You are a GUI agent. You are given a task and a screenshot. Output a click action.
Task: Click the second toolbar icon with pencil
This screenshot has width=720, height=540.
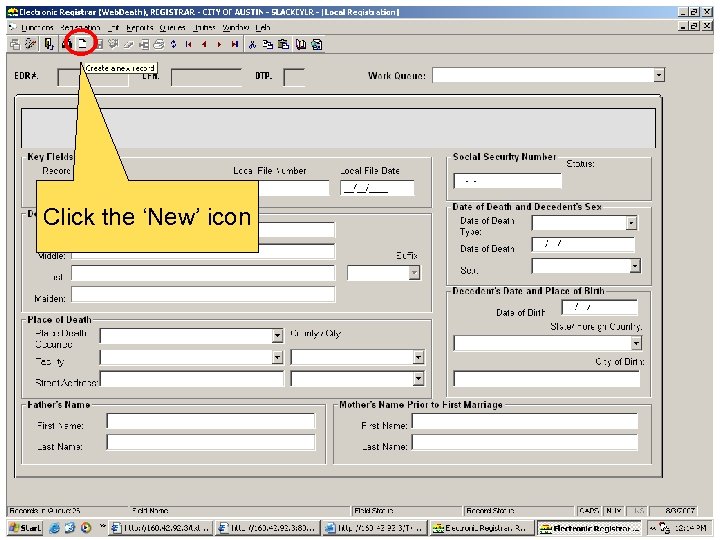coord(31,44)
